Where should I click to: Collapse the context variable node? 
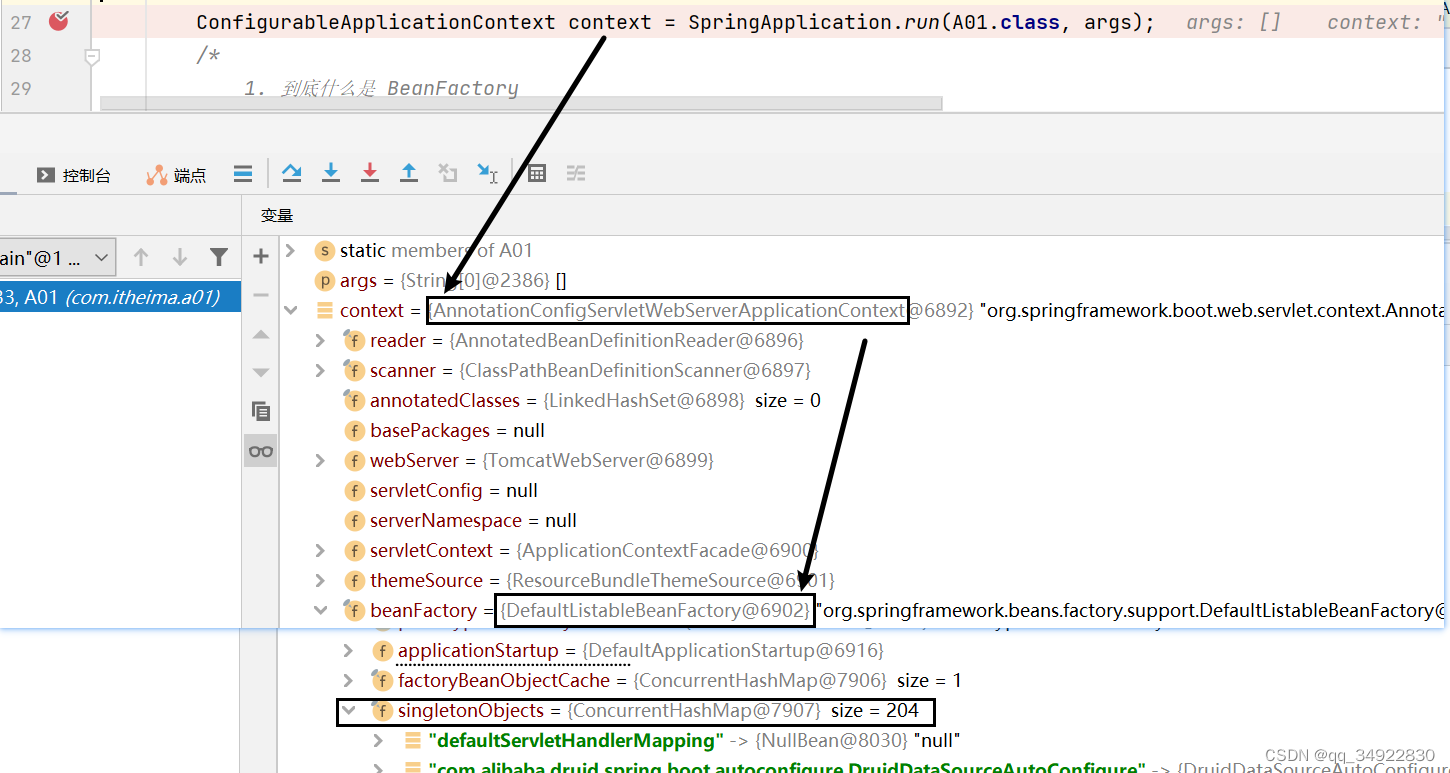point(290,310)
